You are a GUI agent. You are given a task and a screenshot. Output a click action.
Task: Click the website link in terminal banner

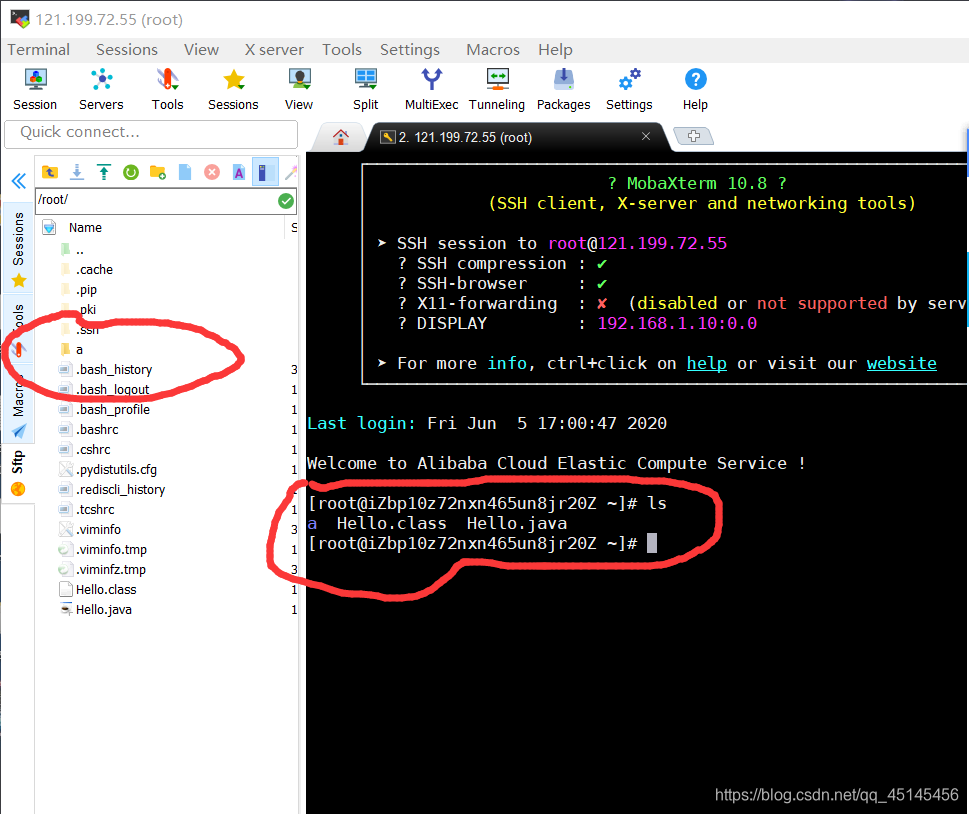click(901, 363)
